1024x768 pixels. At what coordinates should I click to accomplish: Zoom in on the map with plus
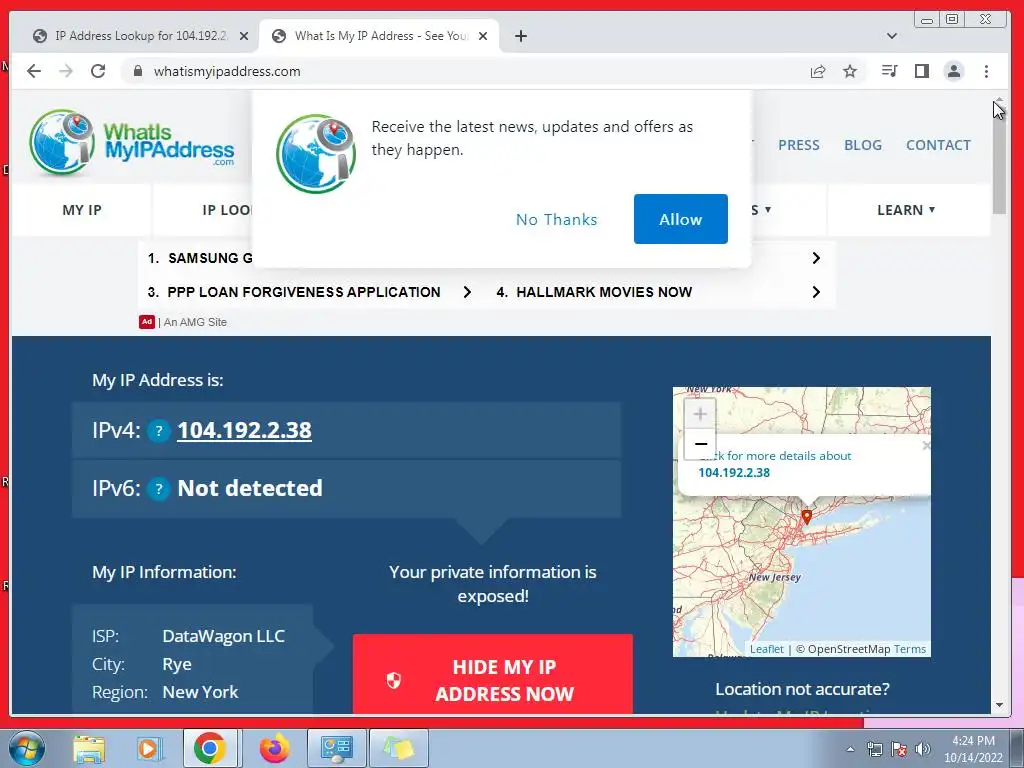pyautogui.click(x=700, y=414)
